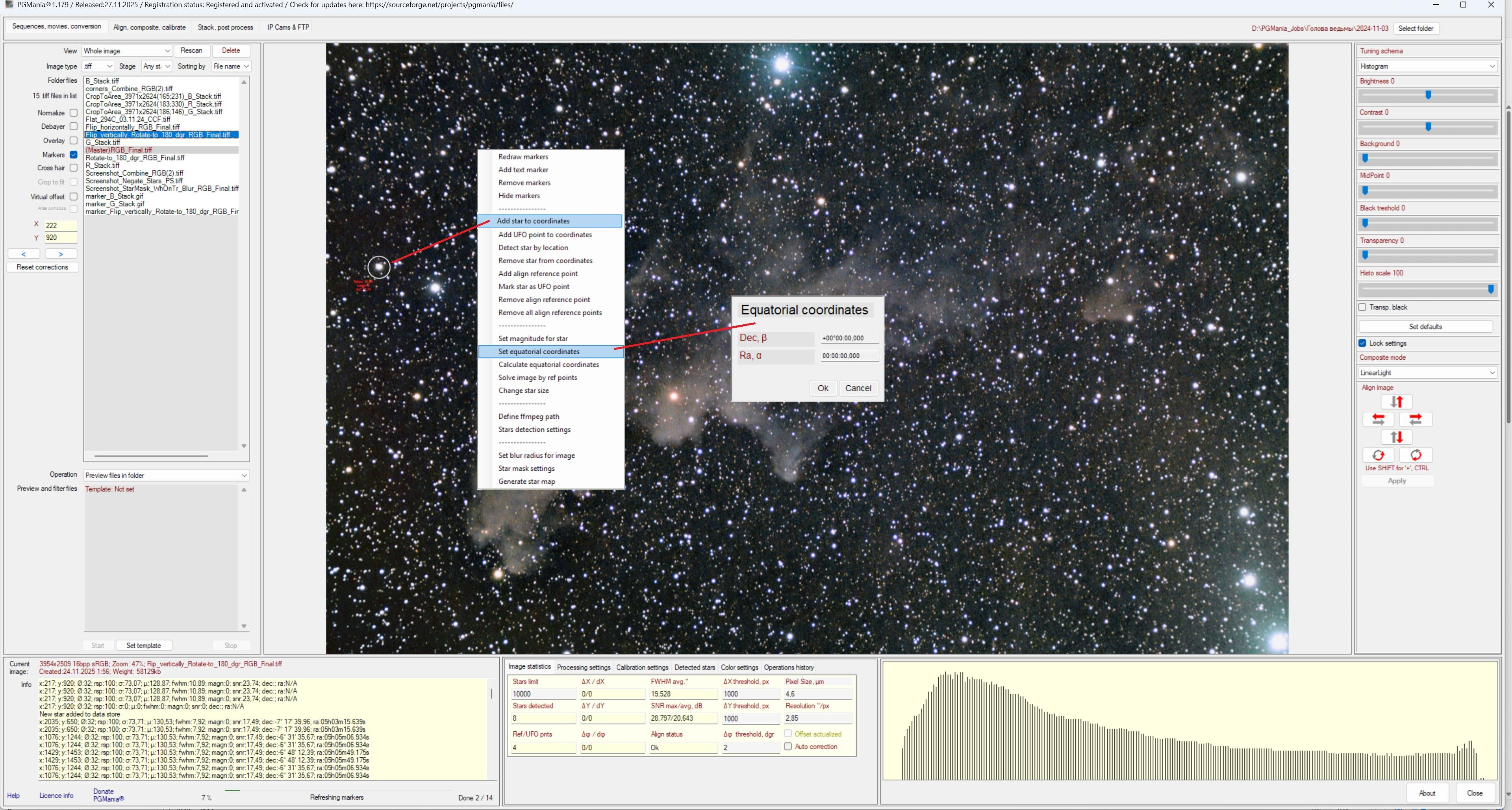Choose 'Calculate equatorial coordinates' in context menu
1512x810 pixels.
[548, 364]
